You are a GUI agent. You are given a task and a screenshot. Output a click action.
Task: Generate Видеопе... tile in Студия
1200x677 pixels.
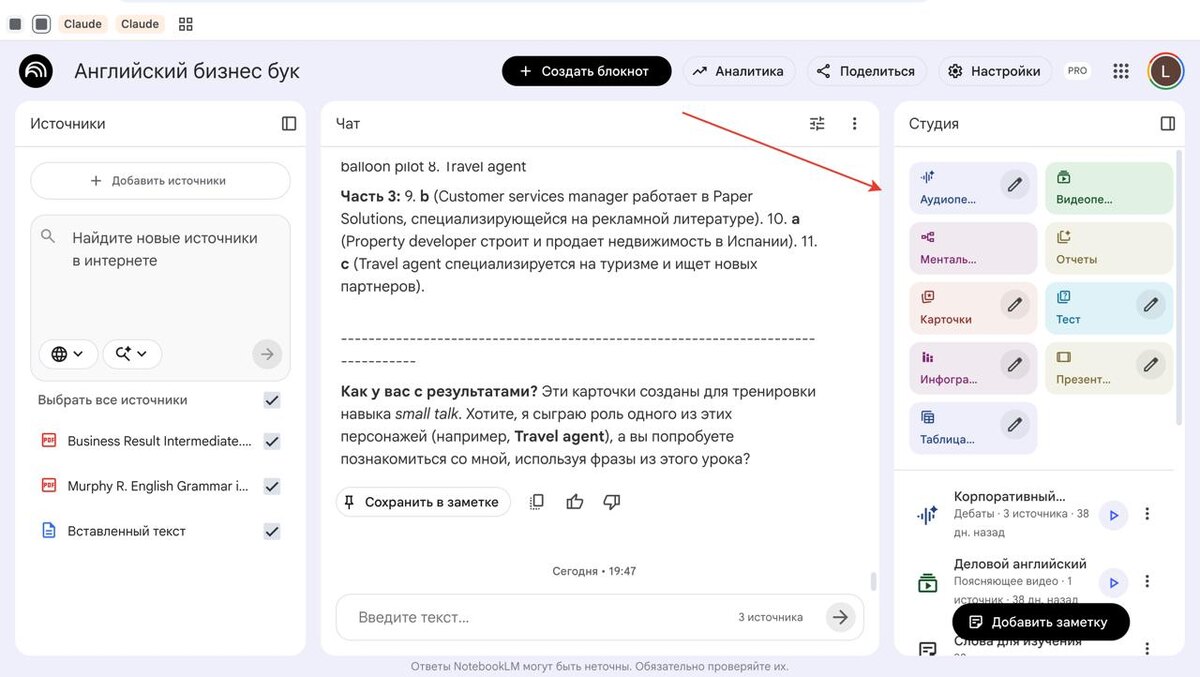[1108, 188]
